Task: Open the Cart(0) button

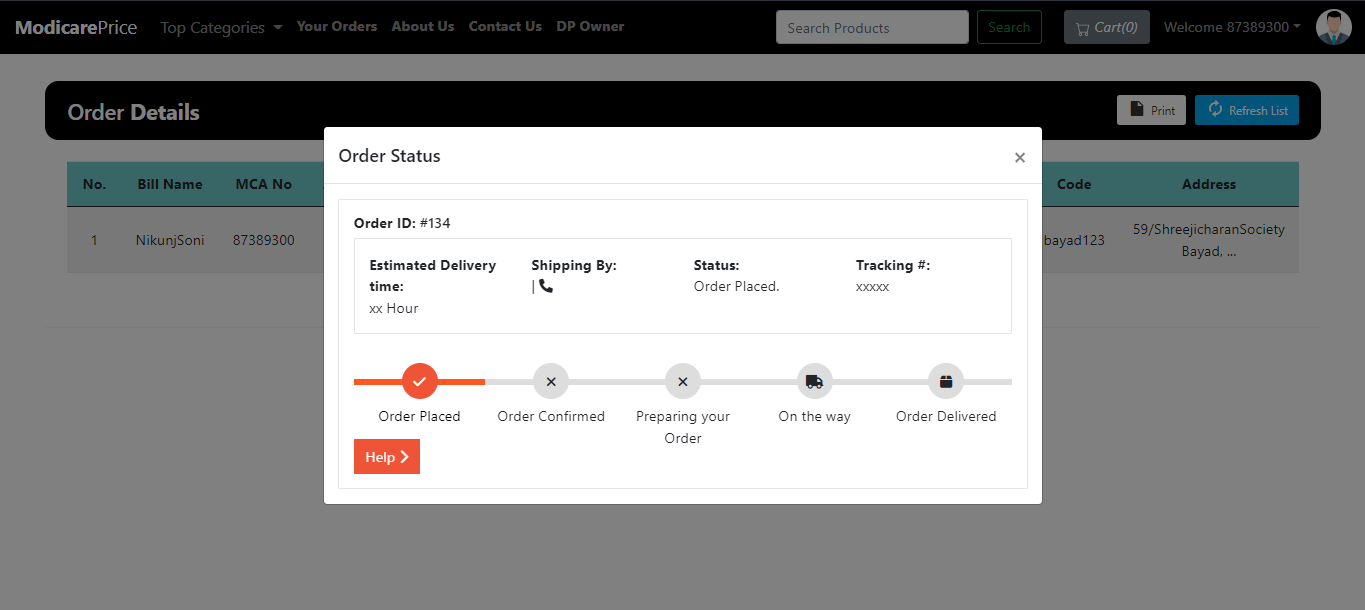Action: coord(1107,27)
